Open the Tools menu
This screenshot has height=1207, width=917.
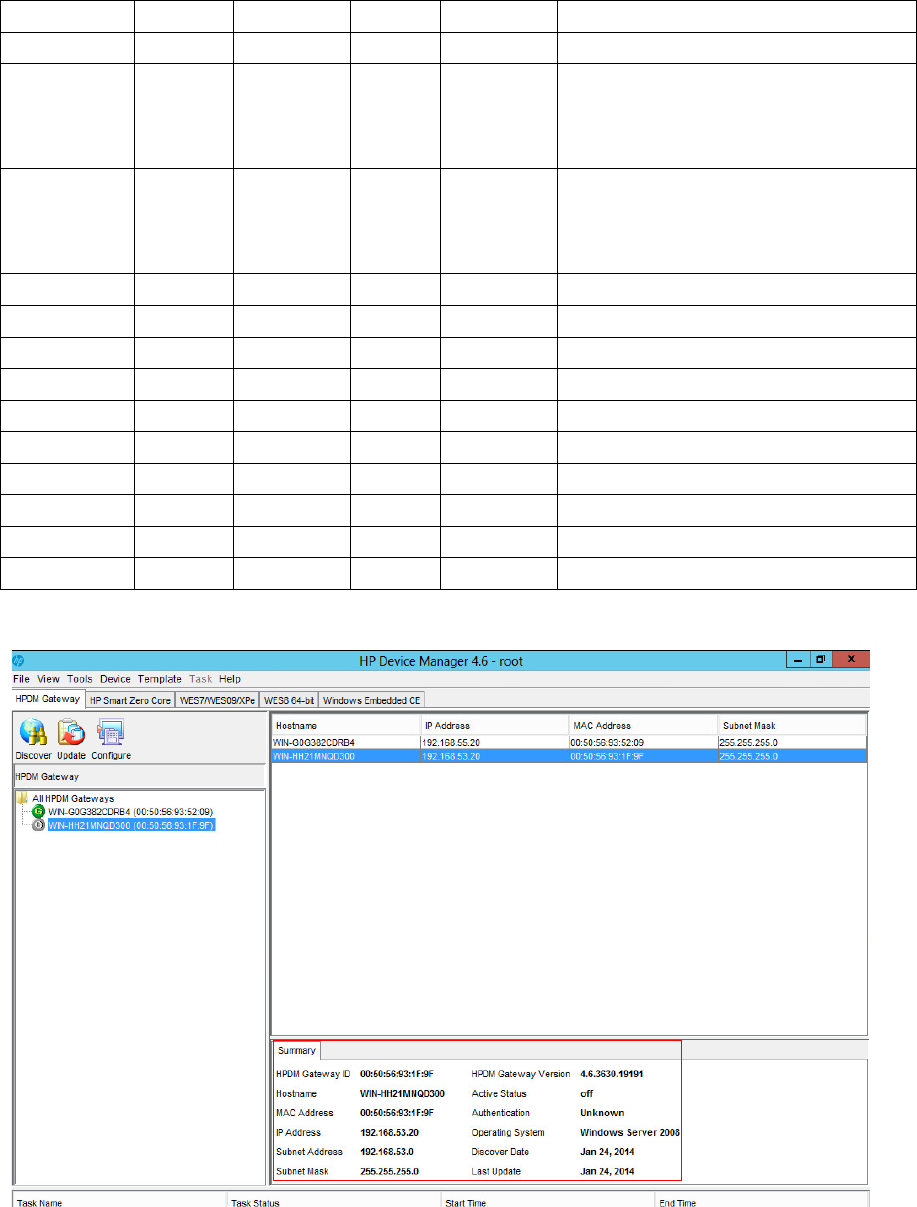coord(80,679)
